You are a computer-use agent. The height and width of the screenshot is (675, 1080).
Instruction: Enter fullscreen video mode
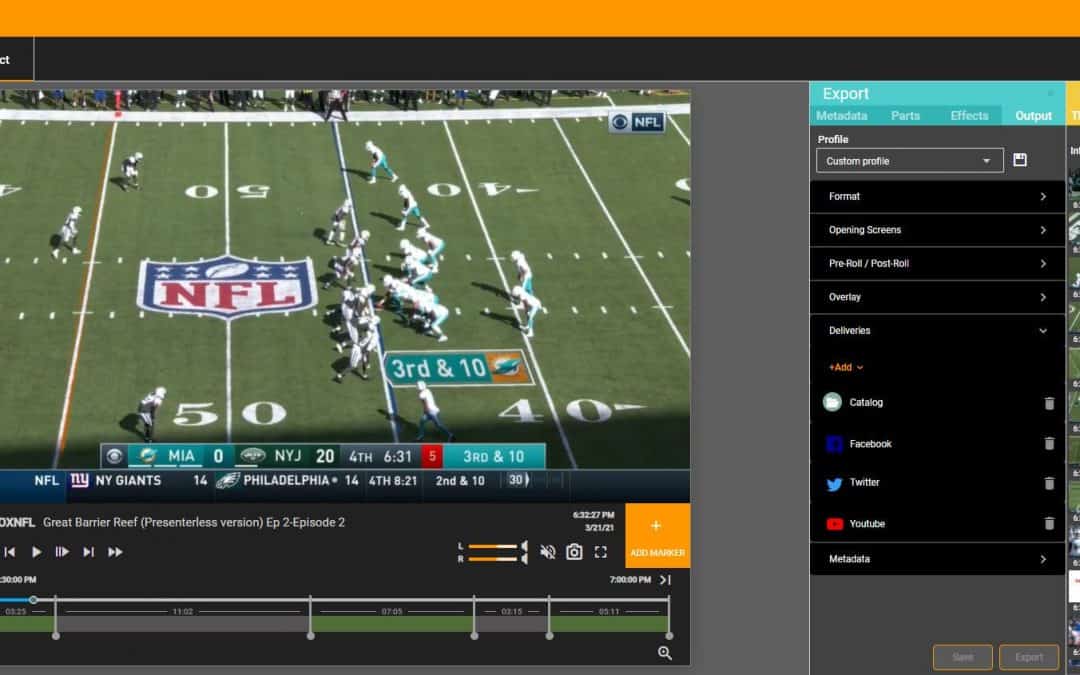[601, 552]
